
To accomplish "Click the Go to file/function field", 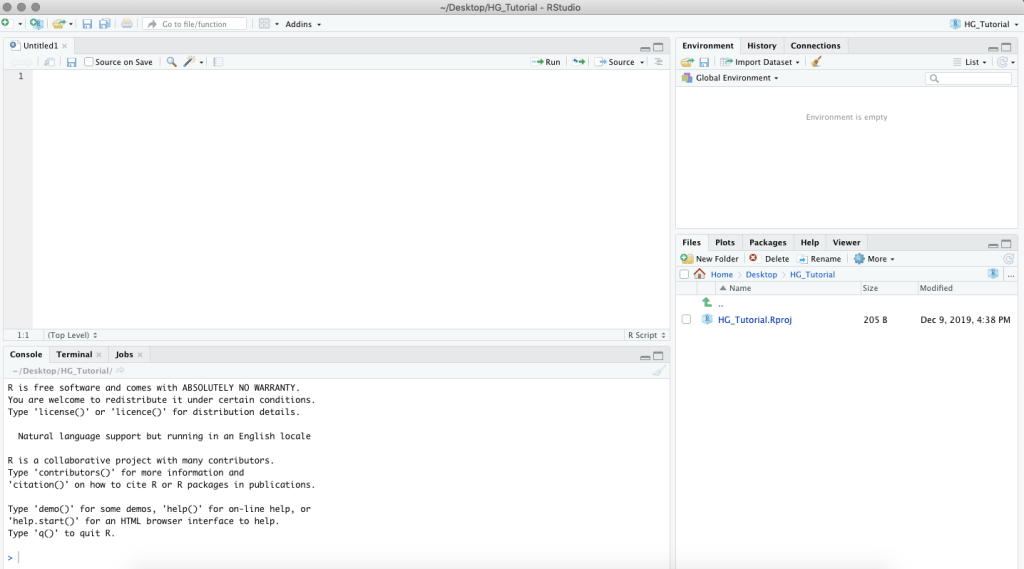I will pos(195,24).
